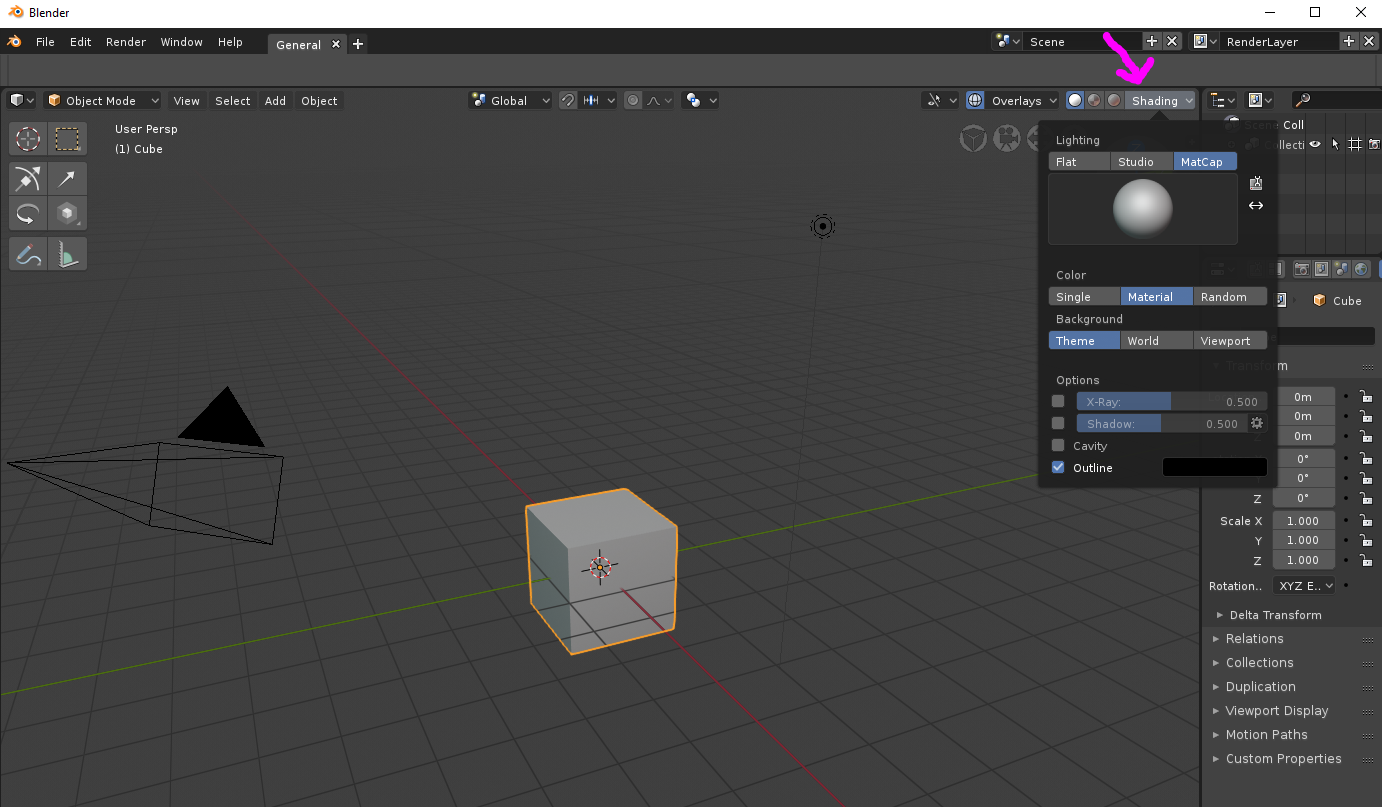Open the Global orientation dropdown

510,100
